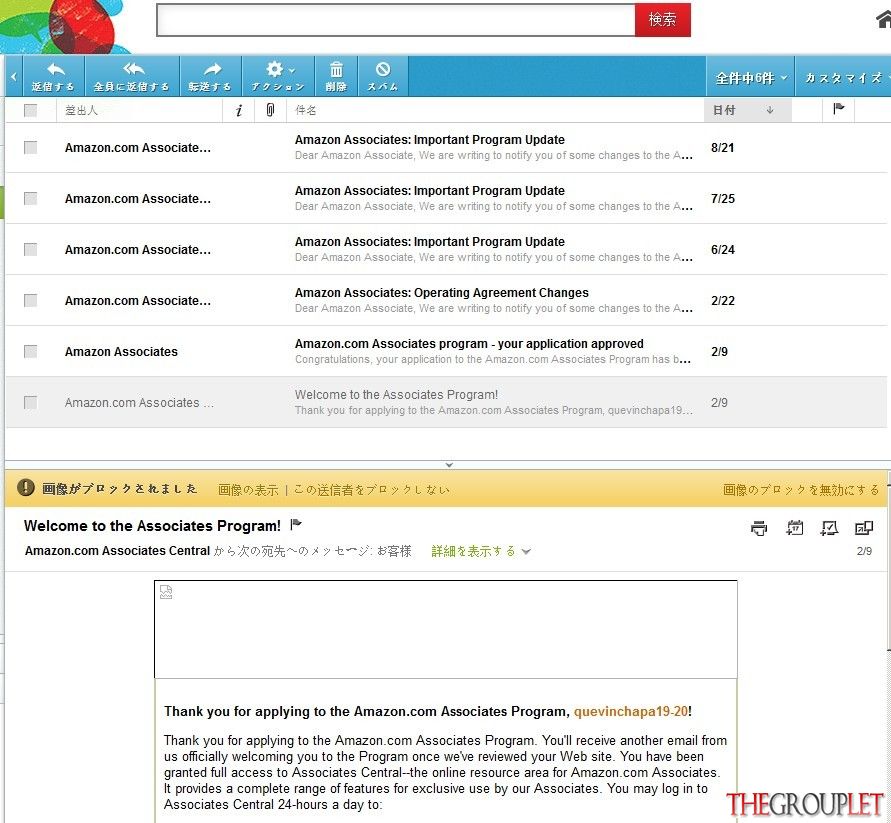Image resolution: width=891 pixels, height=823 pixels.
Task: Print the open message using printer icon
Action: click(x=759, y=528)
